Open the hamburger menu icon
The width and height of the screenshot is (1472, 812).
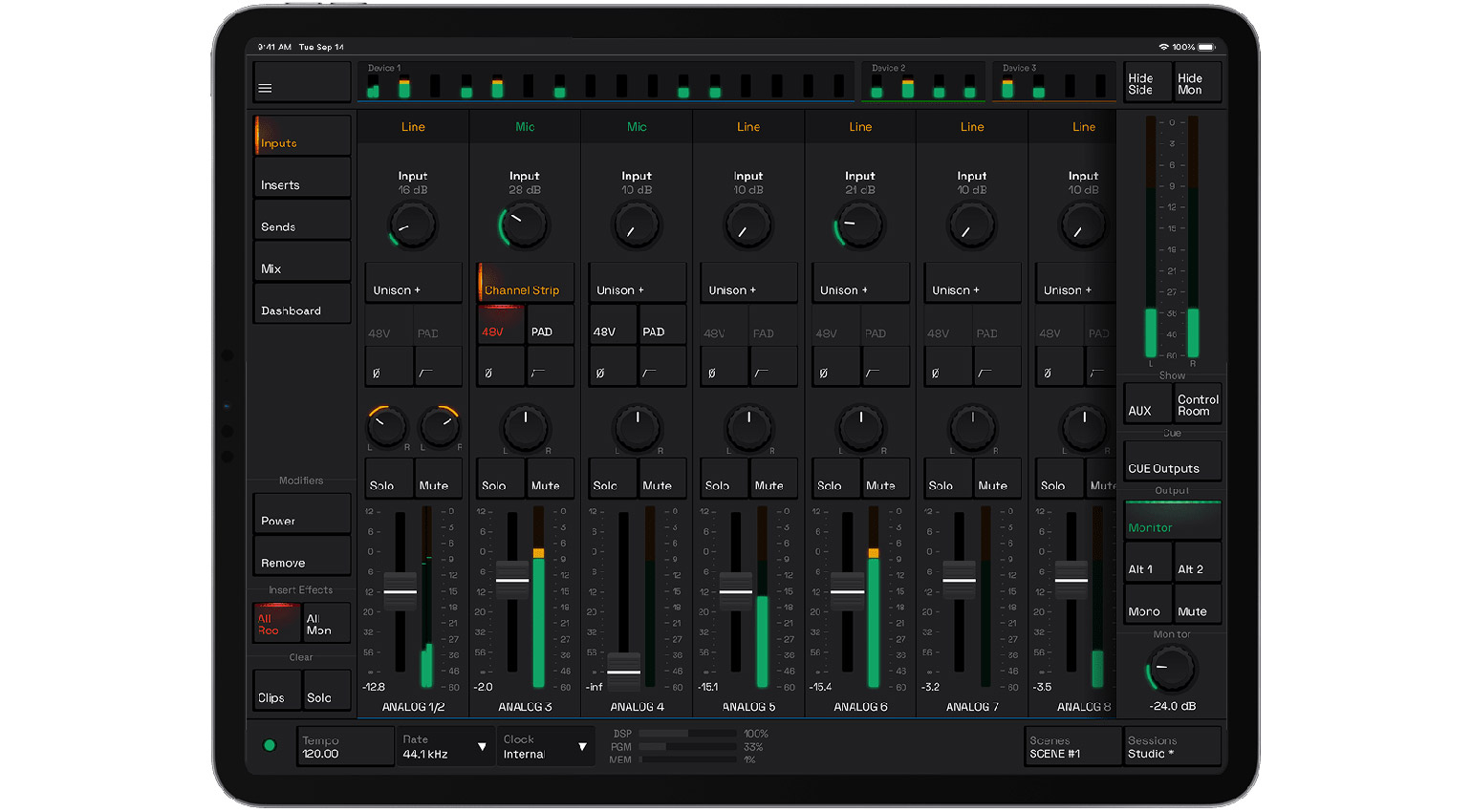pyautogui.click(x=266, y=89)
